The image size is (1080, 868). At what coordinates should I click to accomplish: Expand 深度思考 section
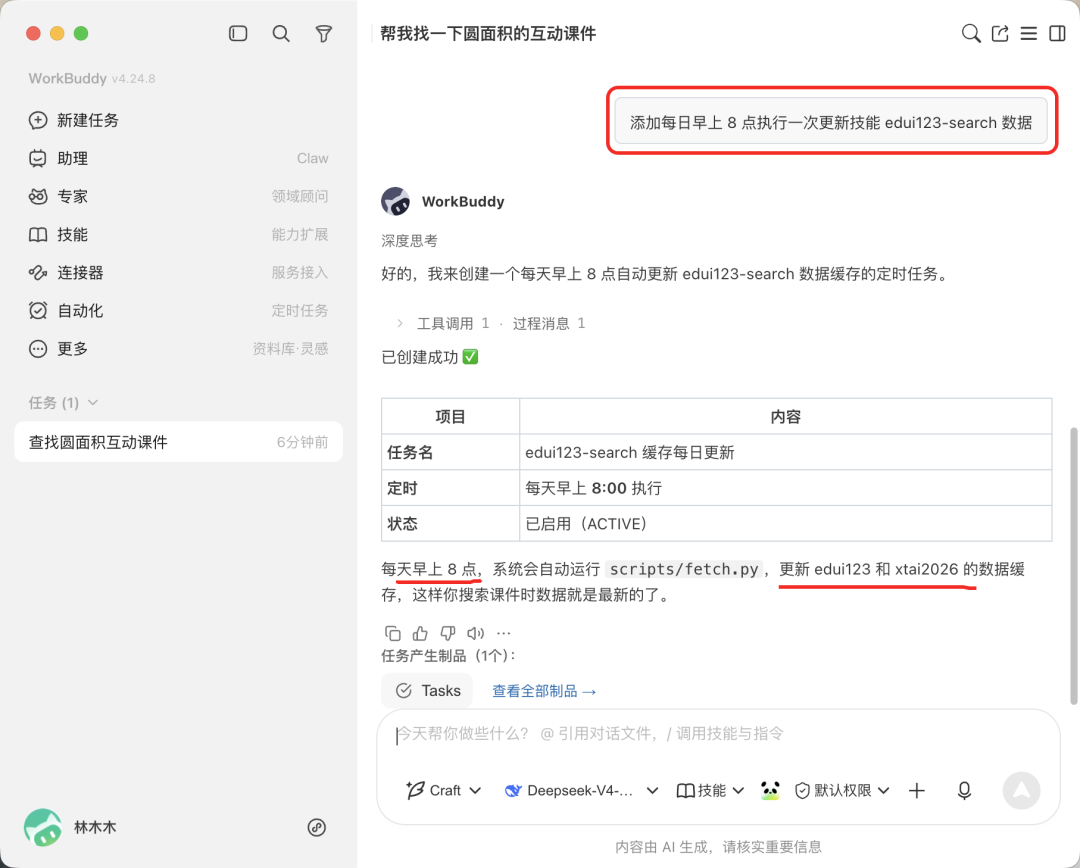pyautogui.click(x=409, y=241)
